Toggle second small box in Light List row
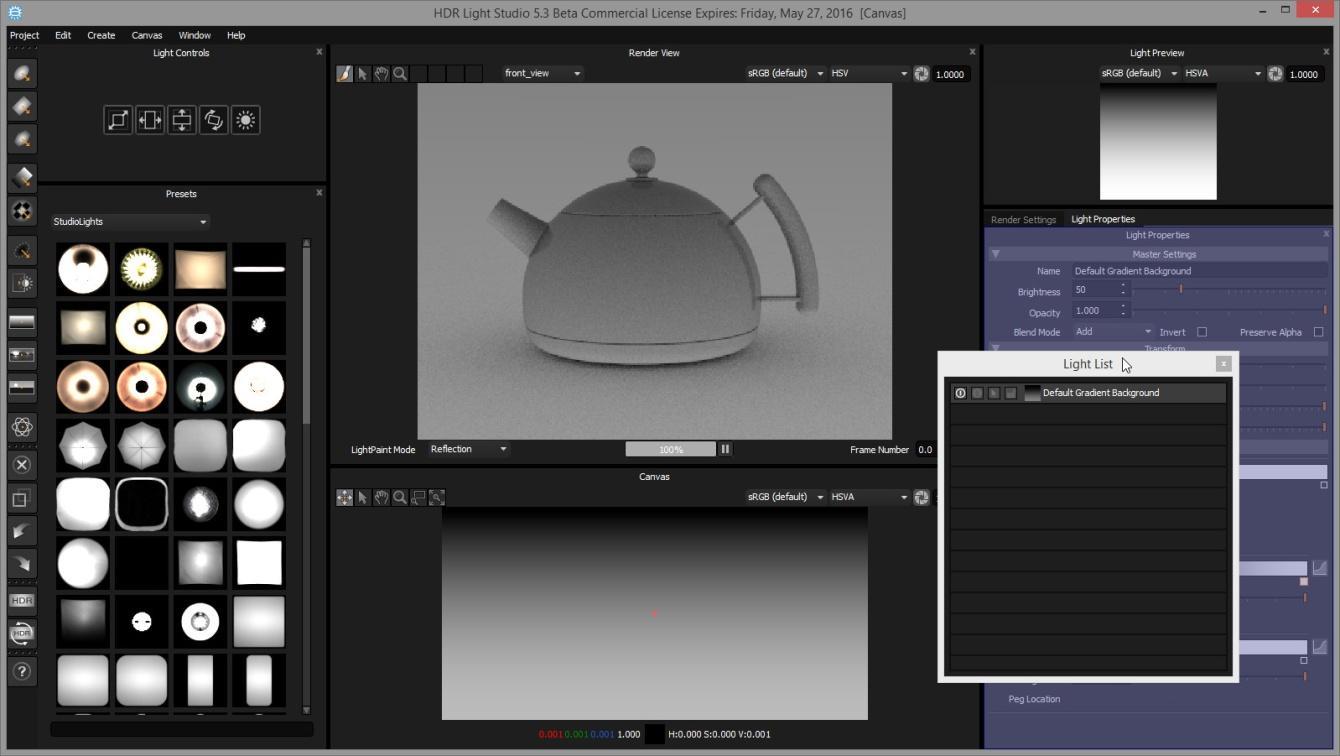This screenshot has width=1340, height=756. coord(977,393)
